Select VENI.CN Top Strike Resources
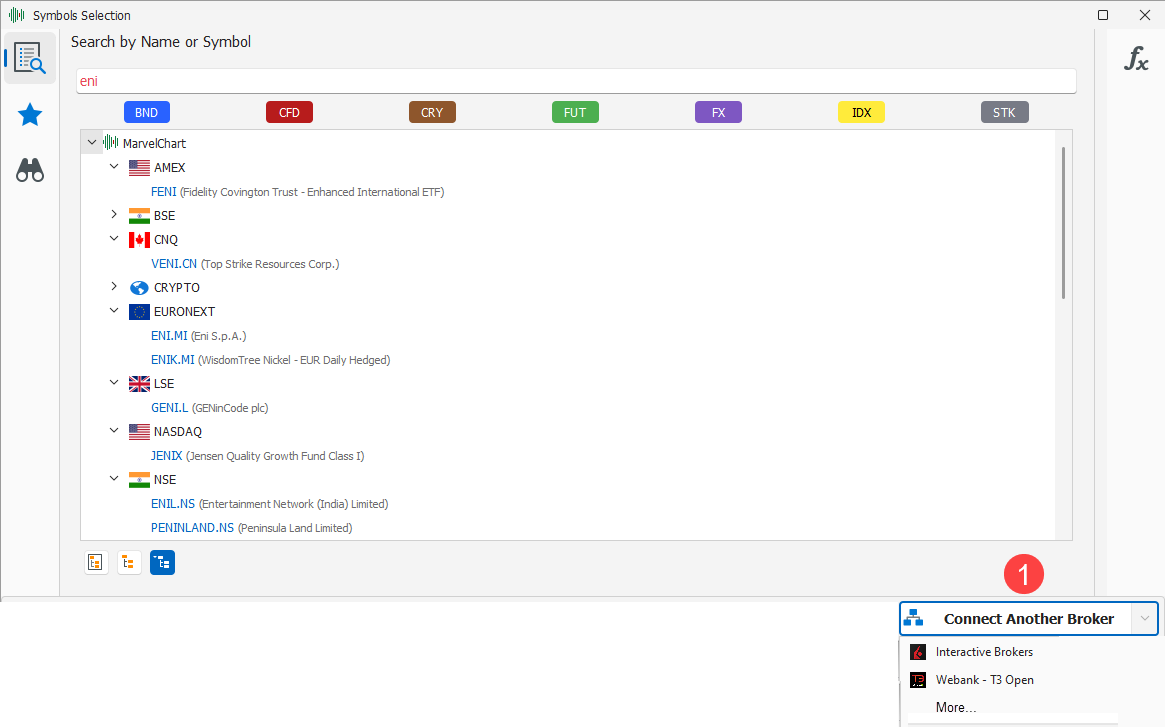Image resolution: width=1165 pixels, height=727 pixels. [245, 264]
